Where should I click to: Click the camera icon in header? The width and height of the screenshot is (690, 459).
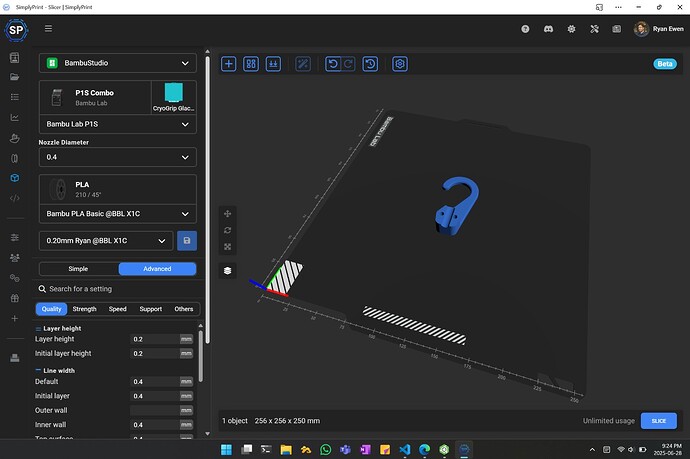pos(617,29)
